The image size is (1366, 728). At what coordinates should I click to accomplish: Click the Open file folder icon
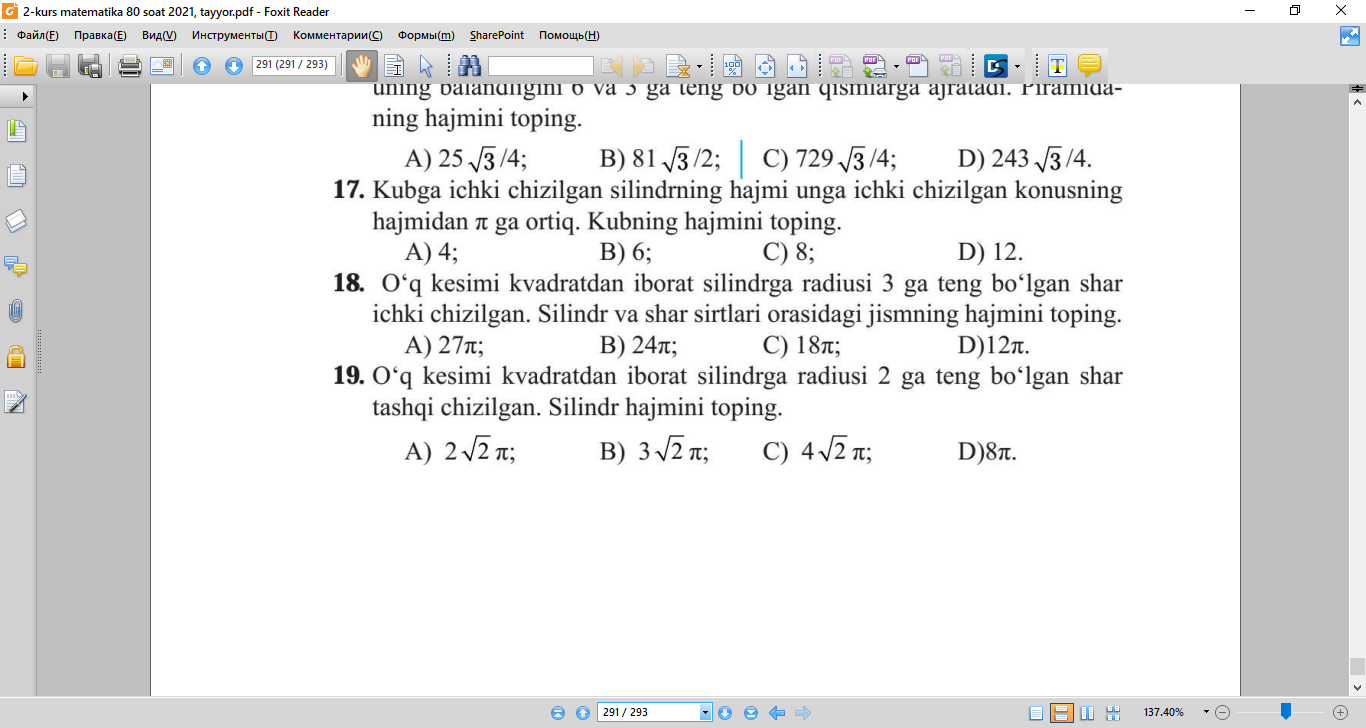[25, 66]
